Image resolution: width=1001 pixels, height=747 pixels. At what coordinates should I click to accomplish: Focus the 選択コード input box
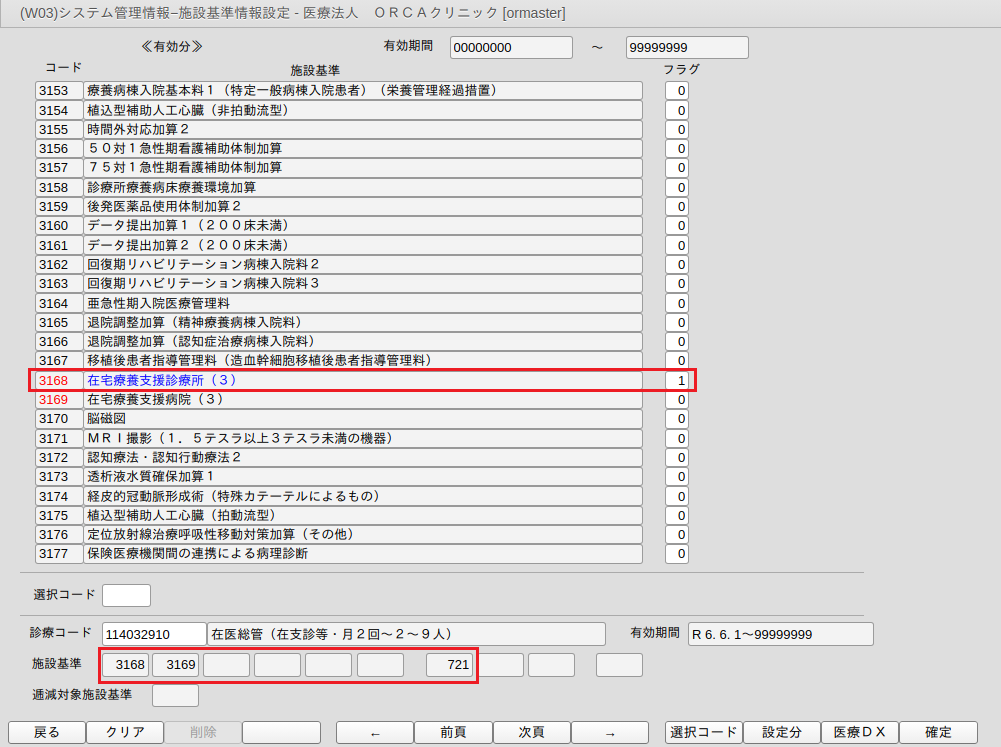click(126, 595)
